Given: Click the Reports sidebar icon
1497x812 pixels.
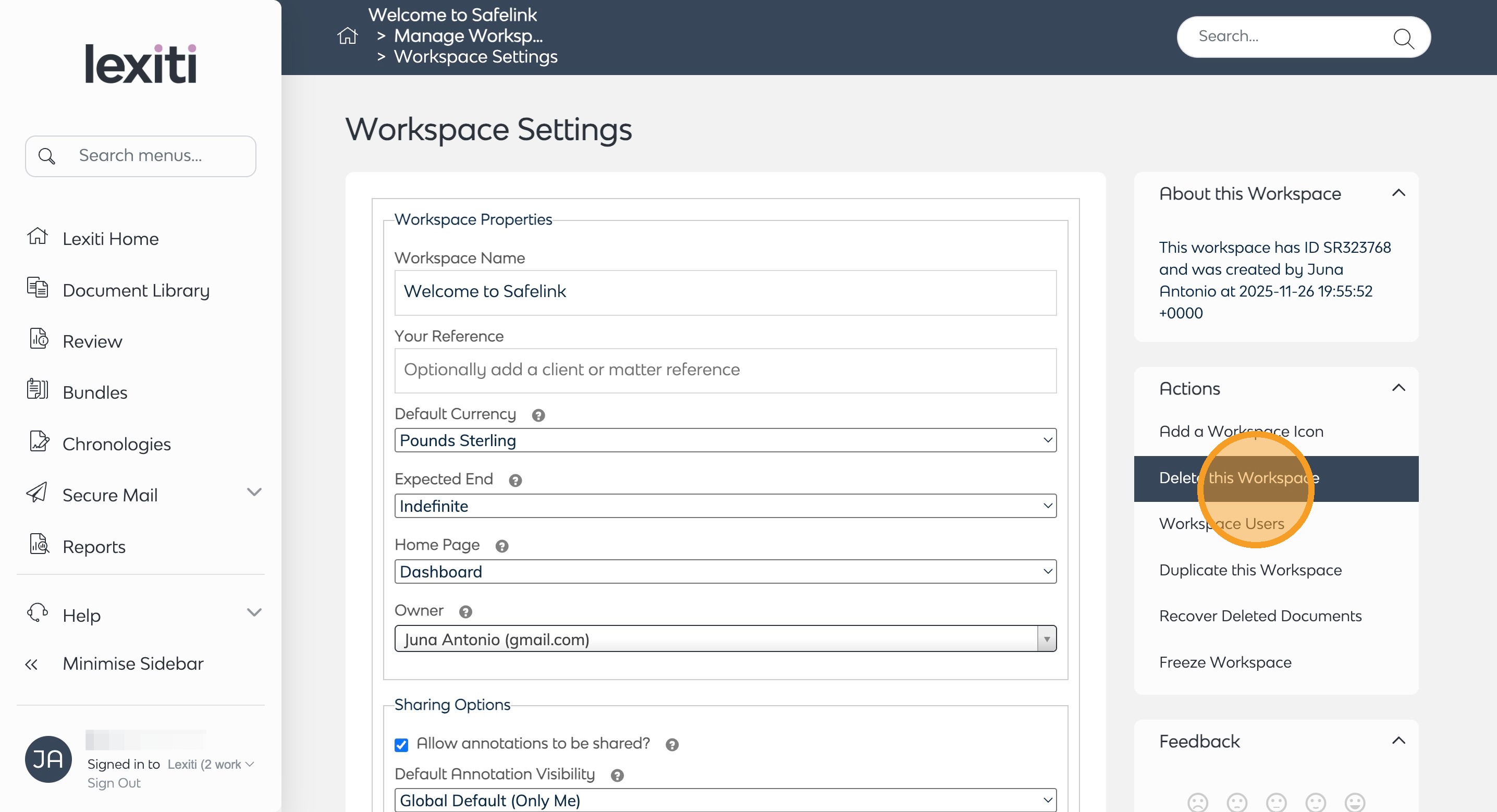Looking at the screenshot, I should [39, 545].
